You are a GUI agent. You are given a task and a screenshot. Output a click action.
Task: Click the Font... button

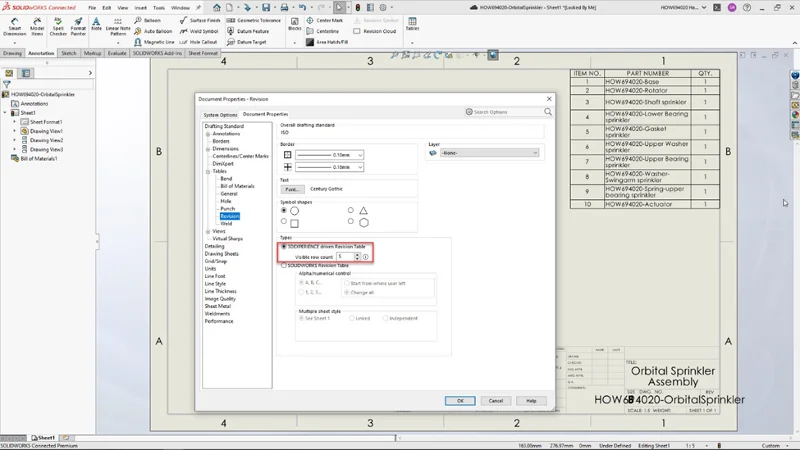292,188
